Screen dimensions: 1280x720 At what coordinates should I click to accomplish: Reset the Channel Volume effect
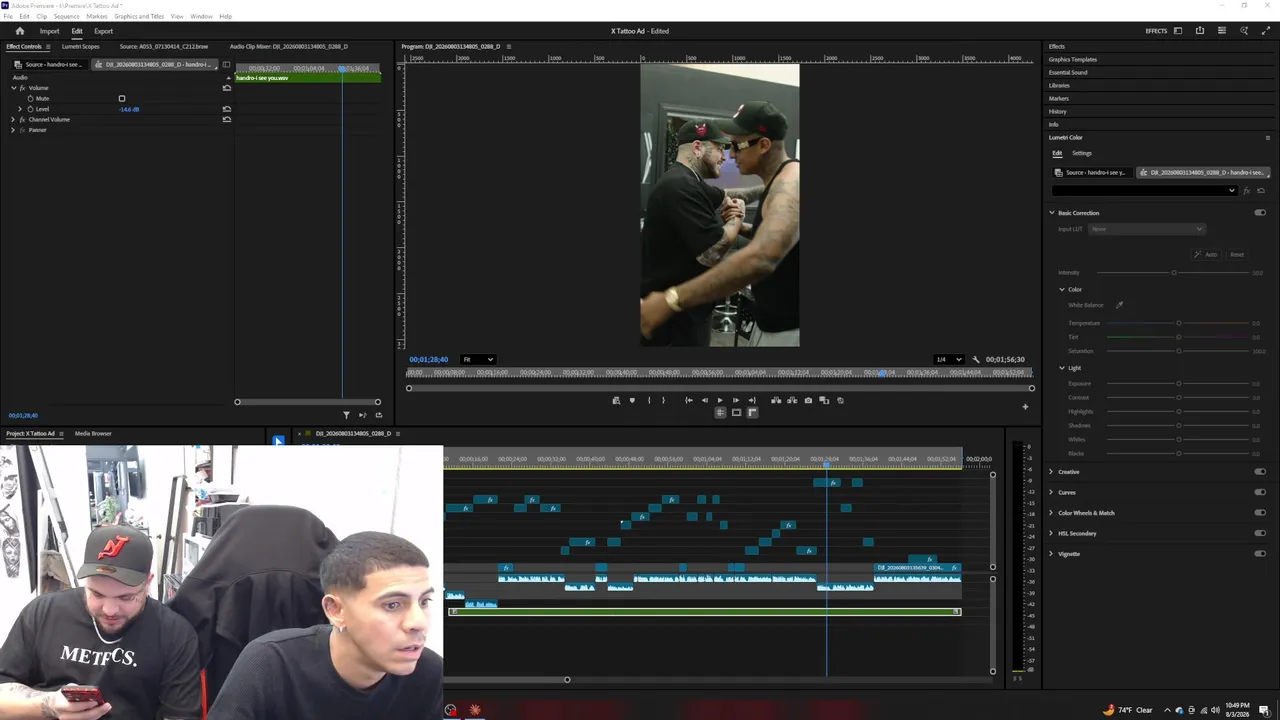pyautogui.click(x=227, y=119)
